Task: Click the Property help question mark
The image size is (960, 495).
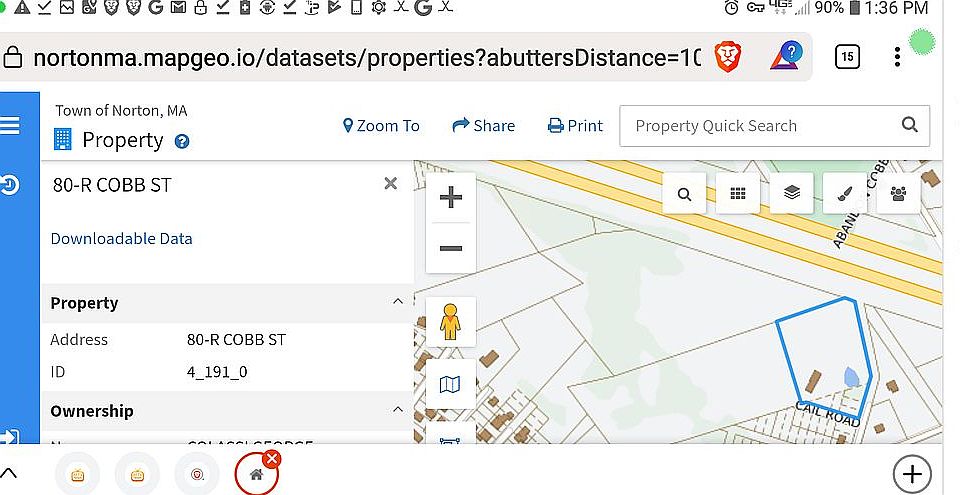Action: coord(182,141)
